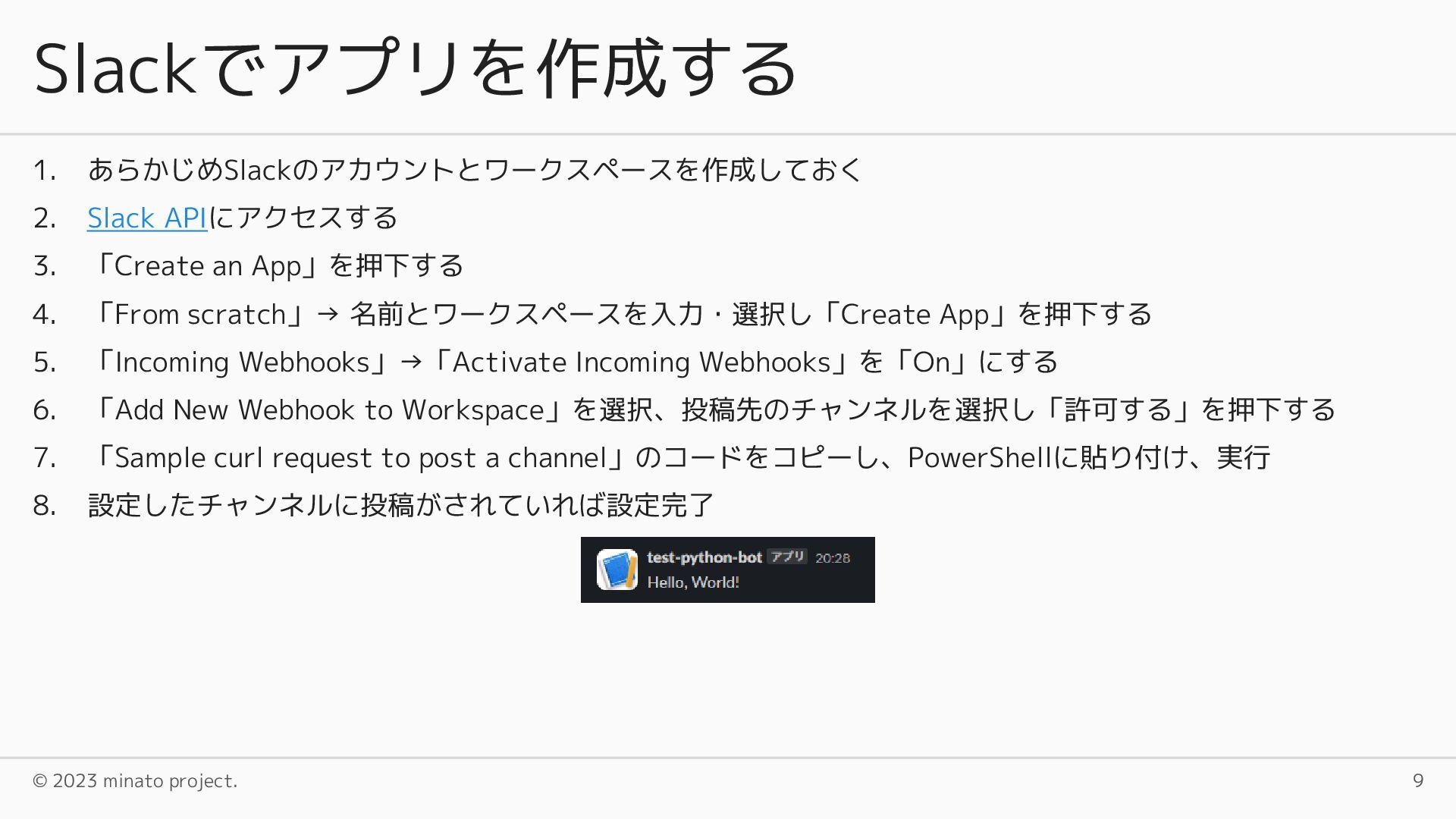
Task: Click the PowerShell word in step 7
Action: [980, 458]
